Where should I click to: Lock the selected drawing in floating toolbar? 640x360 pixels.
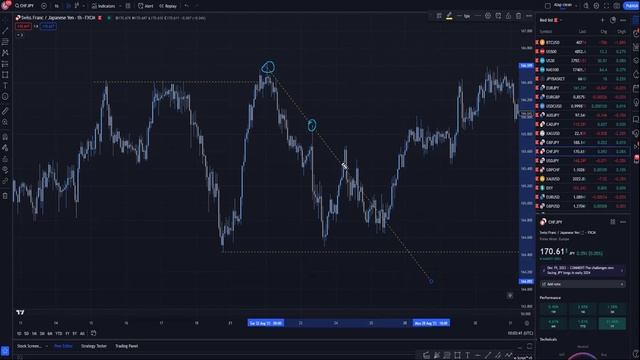coord(508,16)
